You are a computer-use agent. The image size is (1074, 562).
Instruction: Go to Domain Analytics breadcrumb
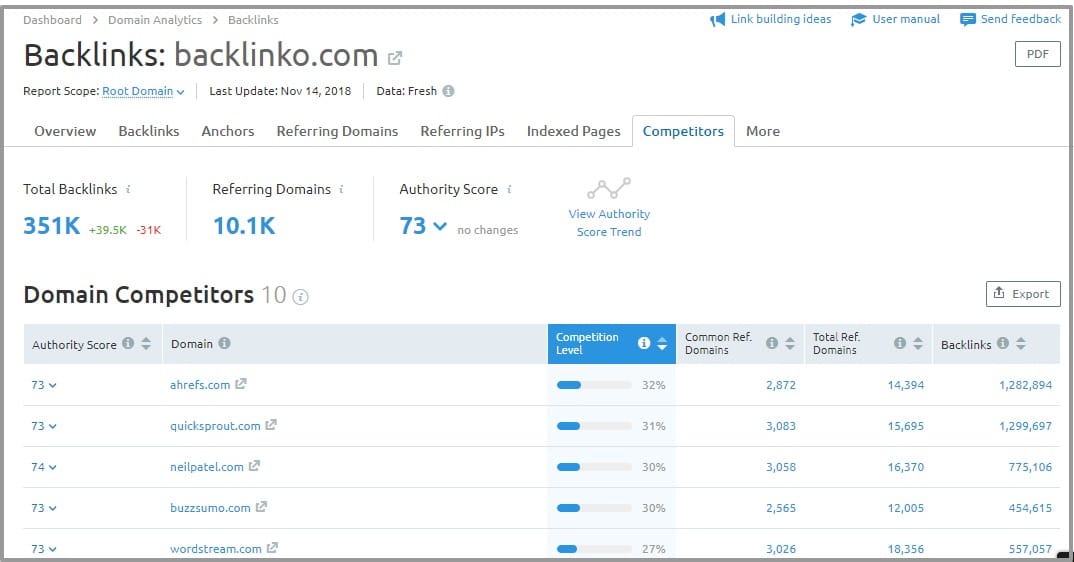coord(155,20)
